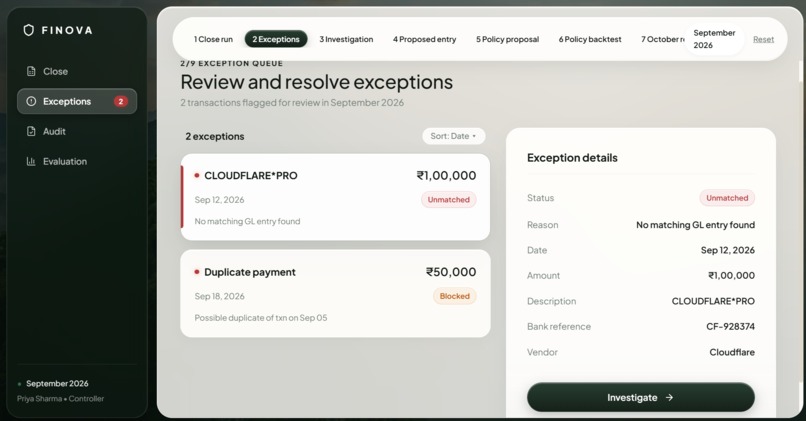
Task: Click the Exception details heading
Action: tap(572, 158)
